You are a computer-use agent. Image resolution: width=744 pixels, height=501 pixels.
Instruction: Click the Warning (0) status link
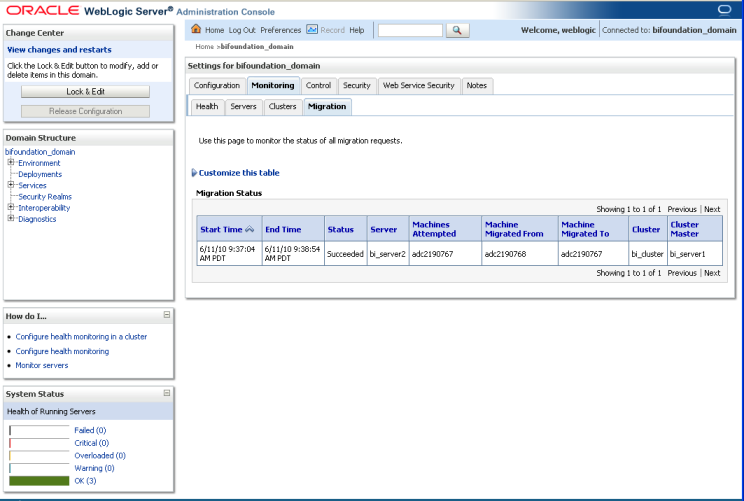click(x=94, y=468)
